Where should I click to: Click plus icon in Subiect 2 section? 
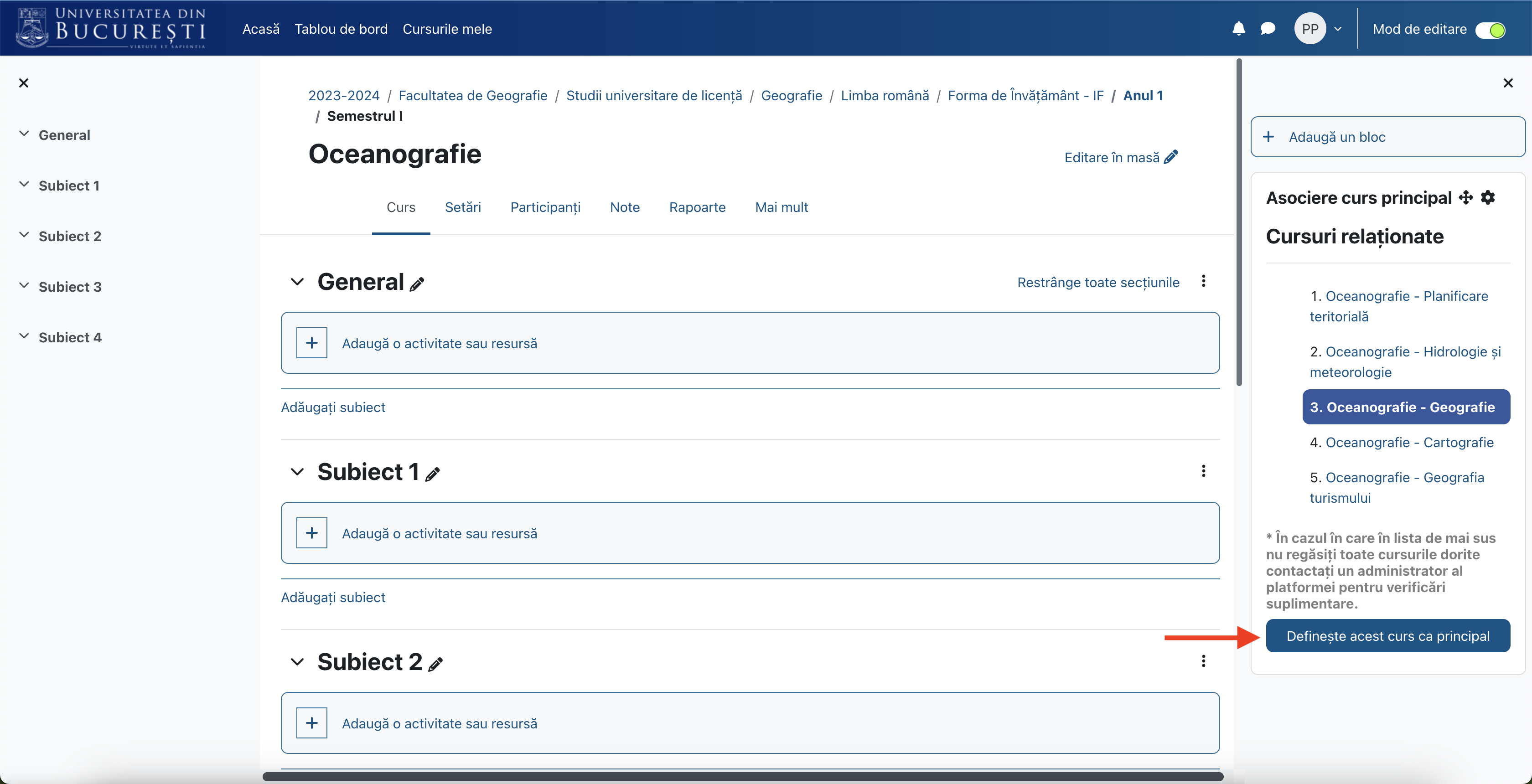coord(311,723)
